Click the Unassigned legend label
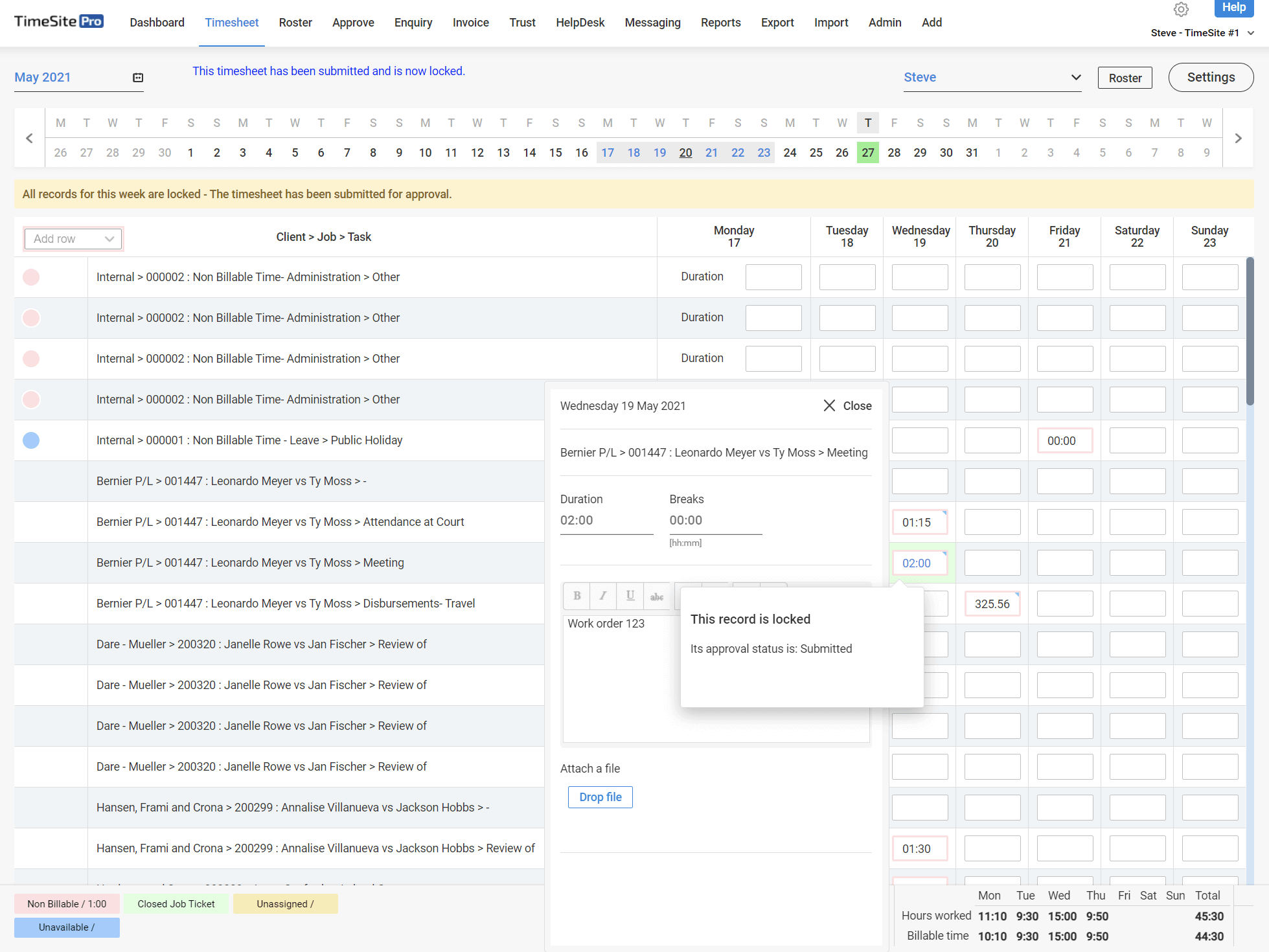Screen dimensions: 1269x952 coord(285,904)
